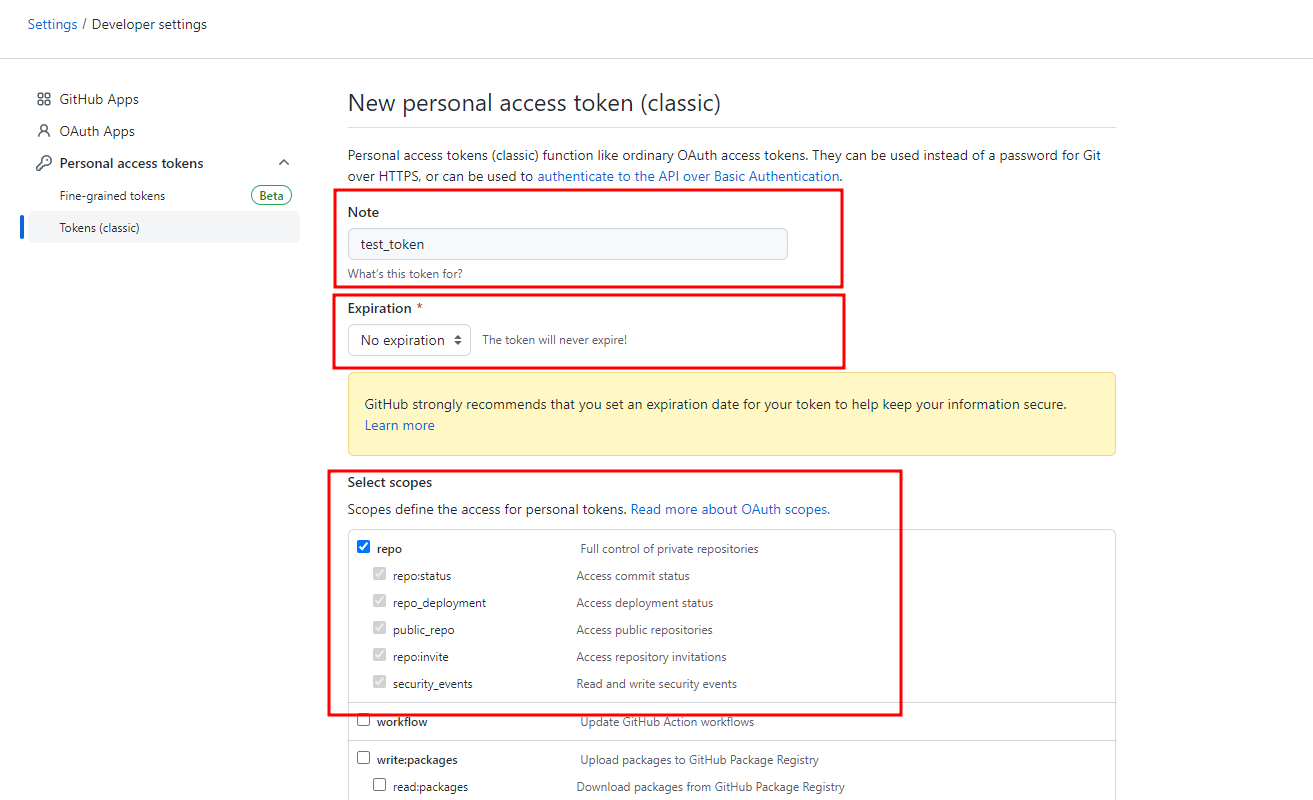Screen dimensions: 1313x800
Task: Click 'Full control of private repositories' description
Action: 669,549
